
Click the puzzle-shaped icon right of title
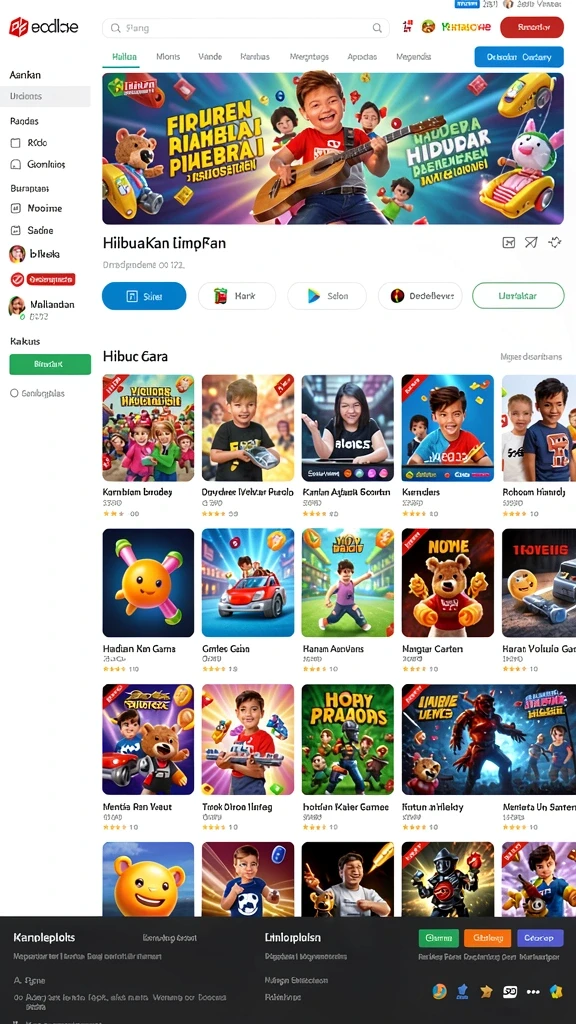(555, 242)
